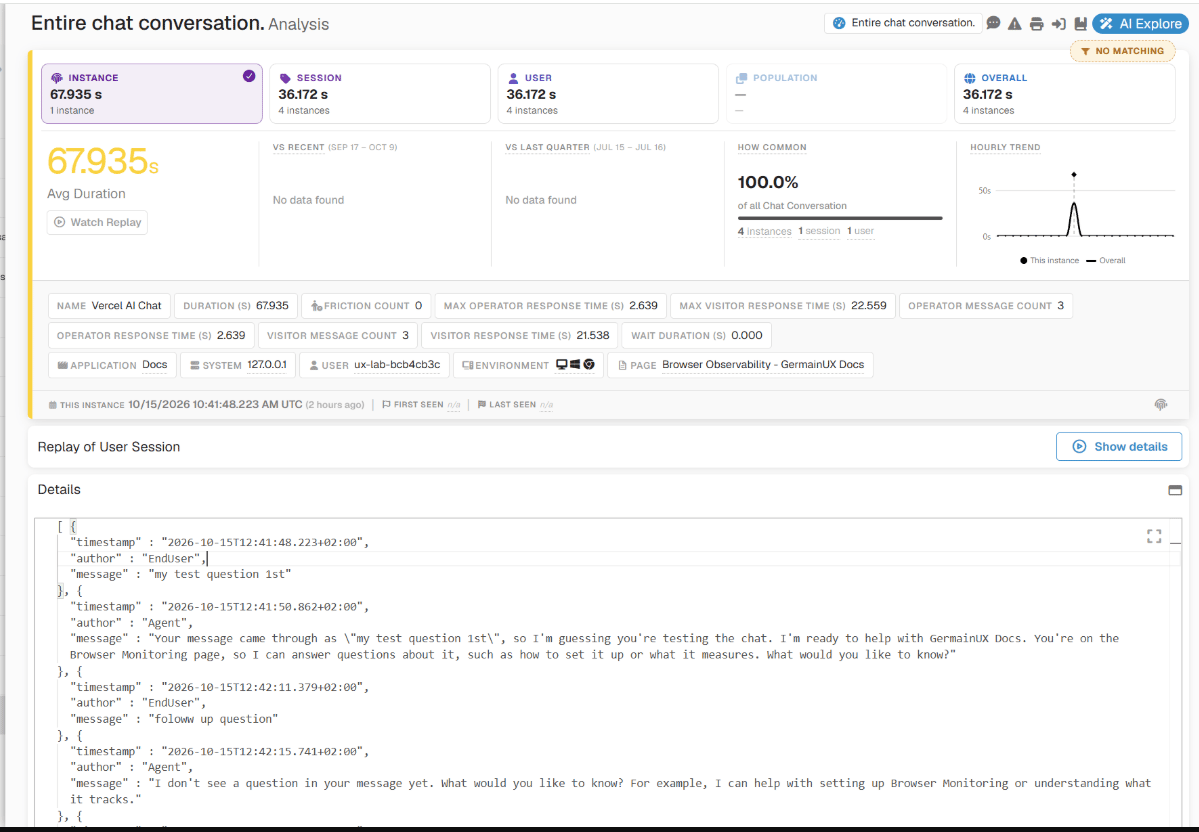Click 'Overall' legend entry in hourly trend
Image resolution: width=1199 pixels, height=832 pixels.
click(x=1106, y=261)
